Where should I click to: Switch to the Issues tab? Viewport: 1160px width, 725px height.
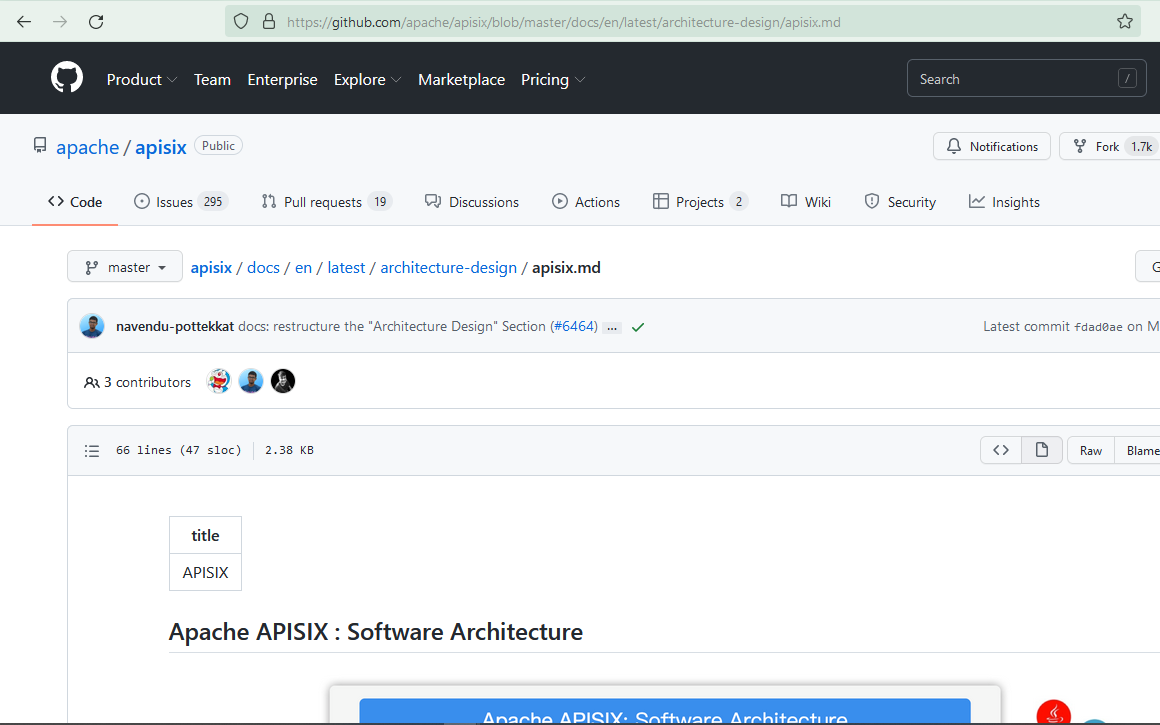tap(181, 202)
